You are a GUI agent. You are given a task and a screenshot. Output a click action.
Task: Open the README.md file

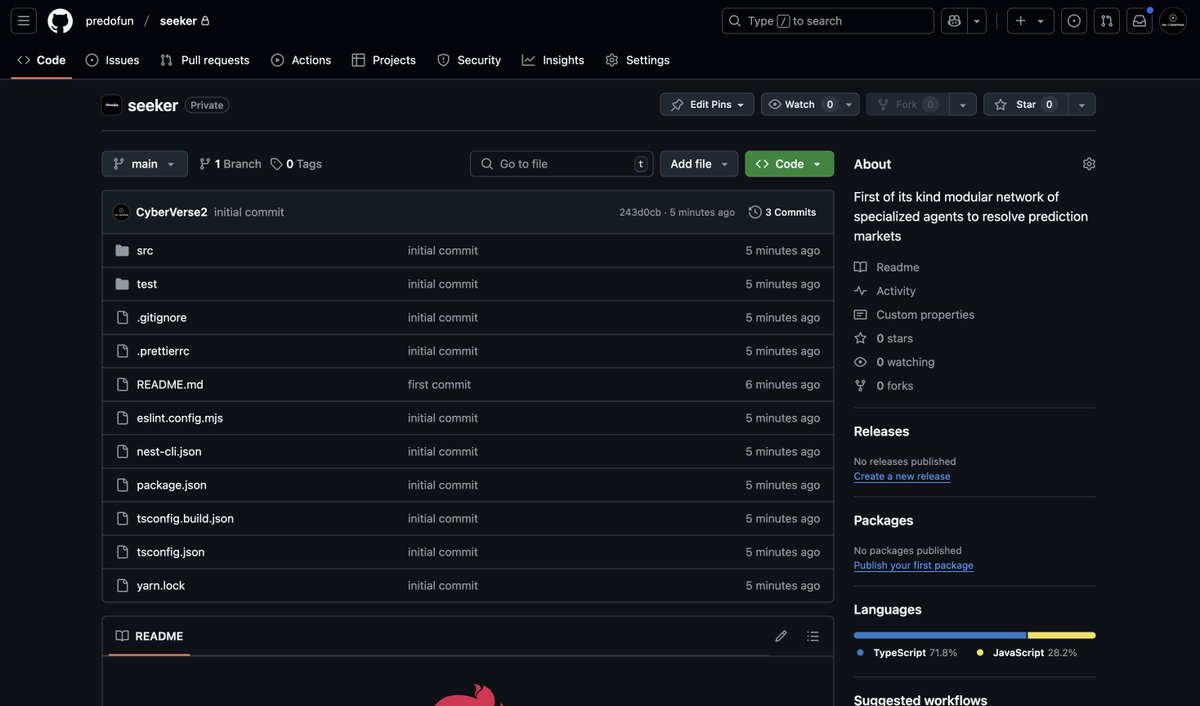coord(170,385)
